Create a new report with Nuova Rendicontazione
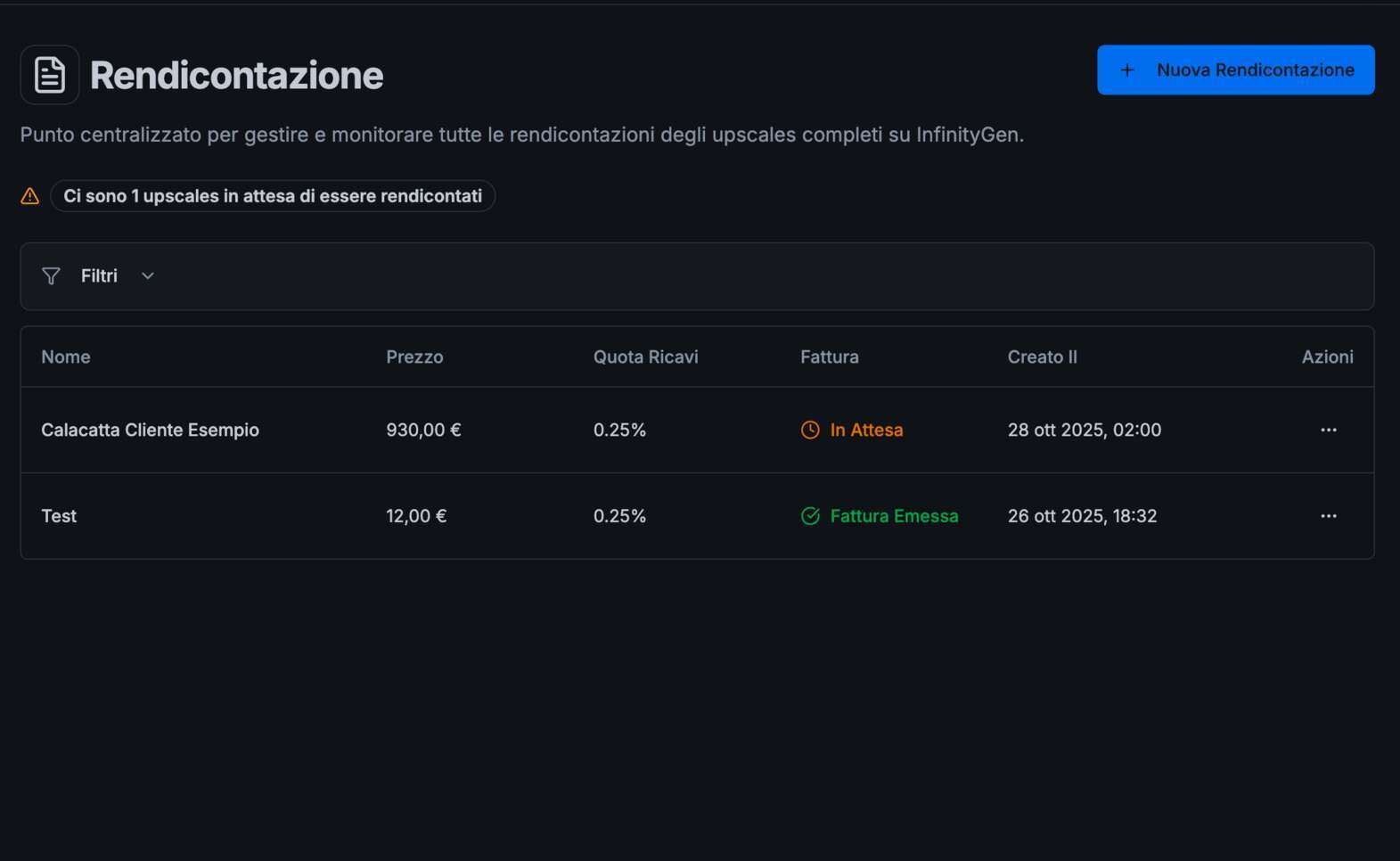The height and width of the screenshot is (861, 1400). coord(1254,70)
